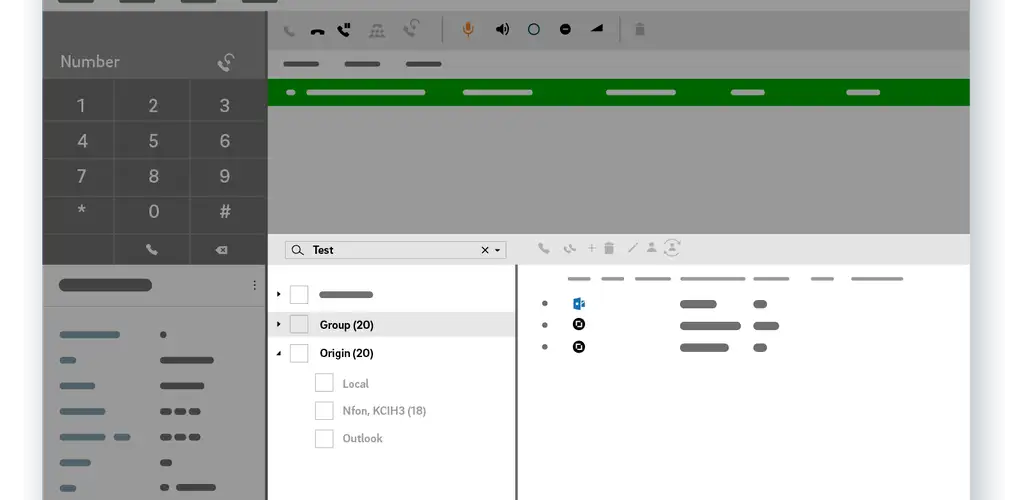Viewport: 1024px width, 500px height.
Task: Open the search field dropdown arrow
Action: (x=498, y=250)
